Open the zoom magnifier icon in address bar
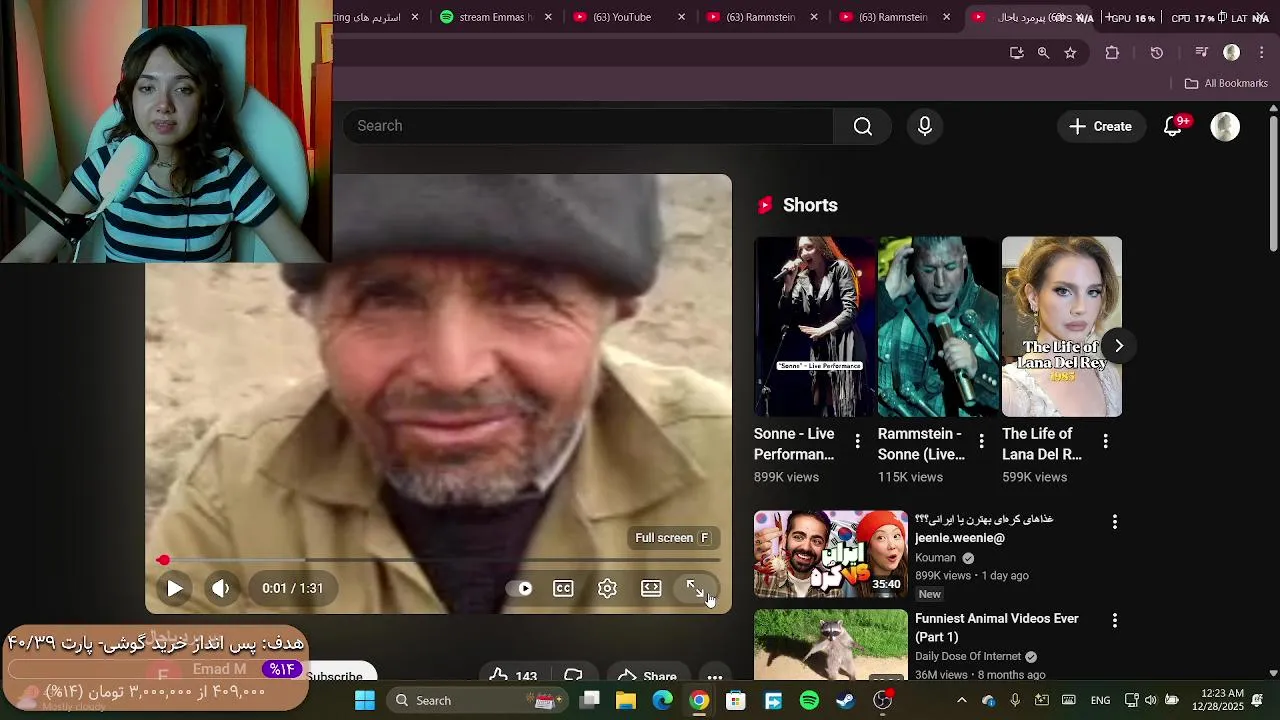 coord(1043,53)
